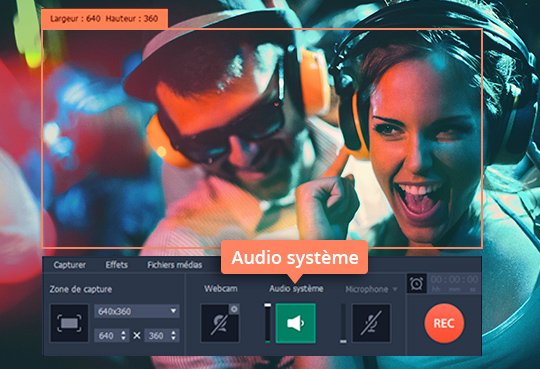Open the Effets tab

point(116,265)
